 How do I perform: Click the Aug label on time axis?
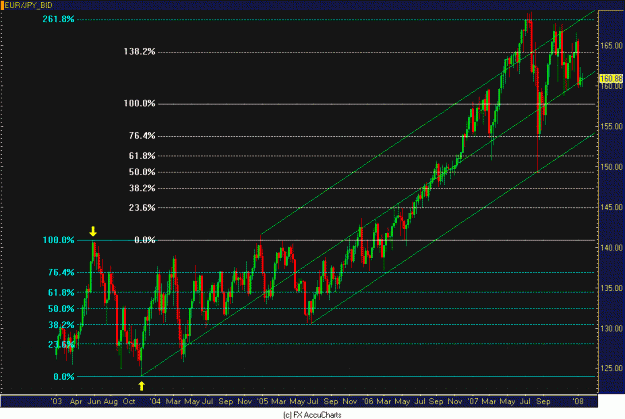pyautogui.click(x=110, y=401)
